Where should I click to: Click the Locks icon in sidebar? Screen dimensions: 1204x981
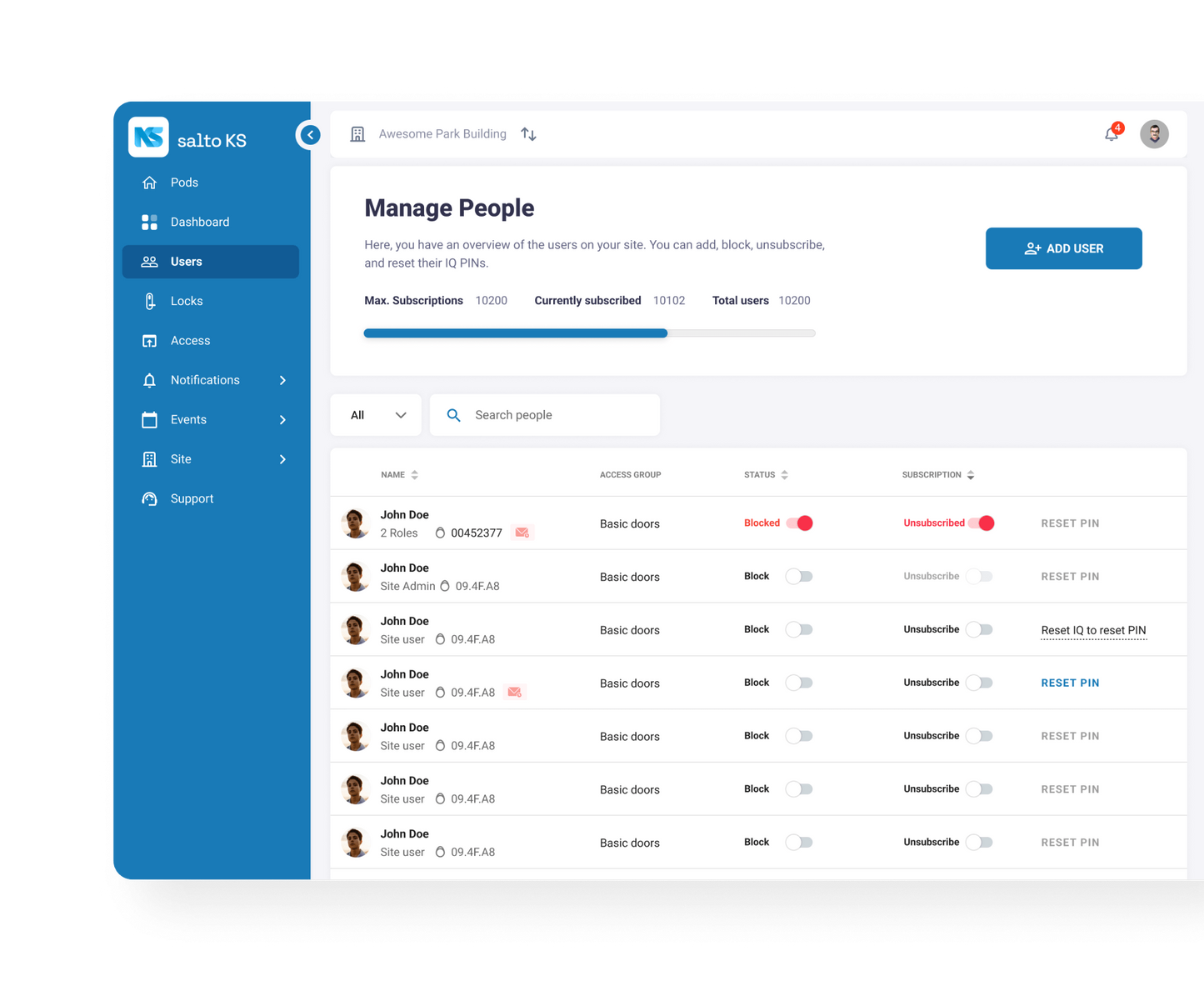tap(150, 301)
